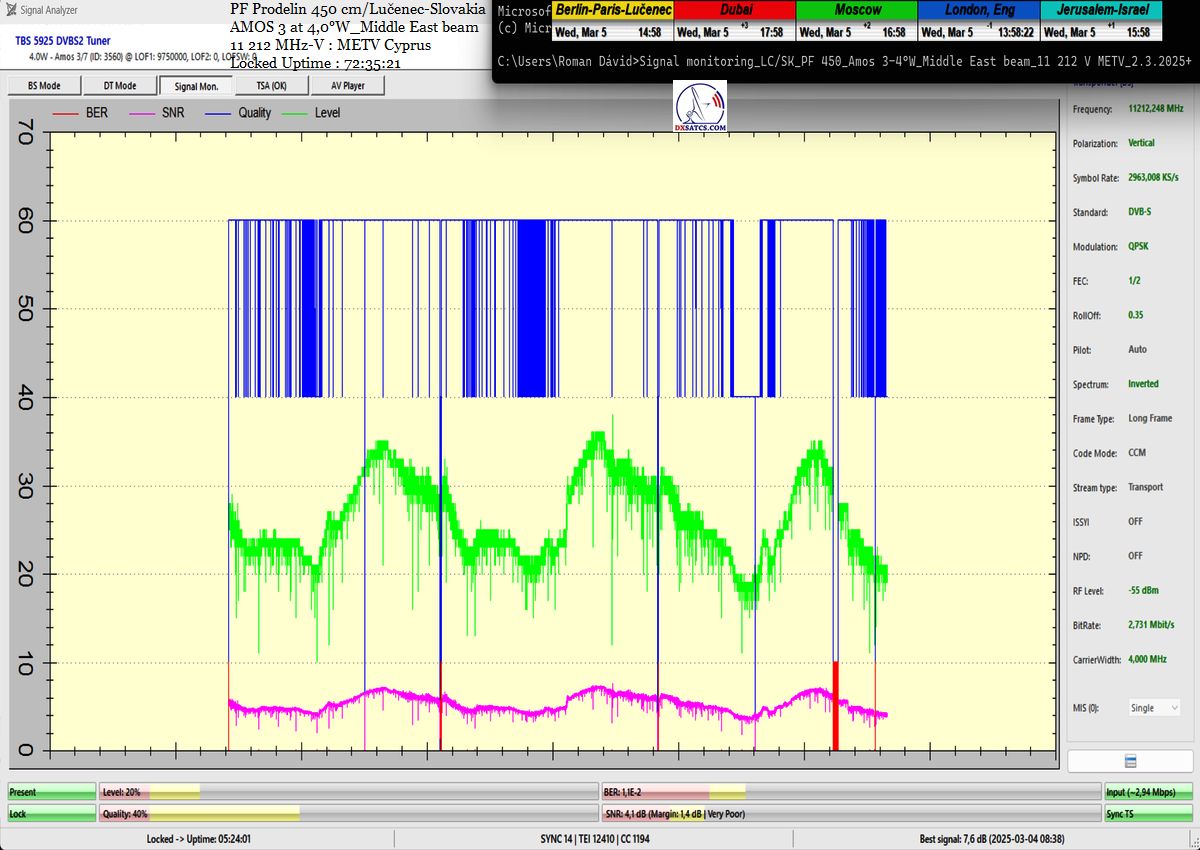
Task: Click the Dubai world clock
Action: click(734, 20)
